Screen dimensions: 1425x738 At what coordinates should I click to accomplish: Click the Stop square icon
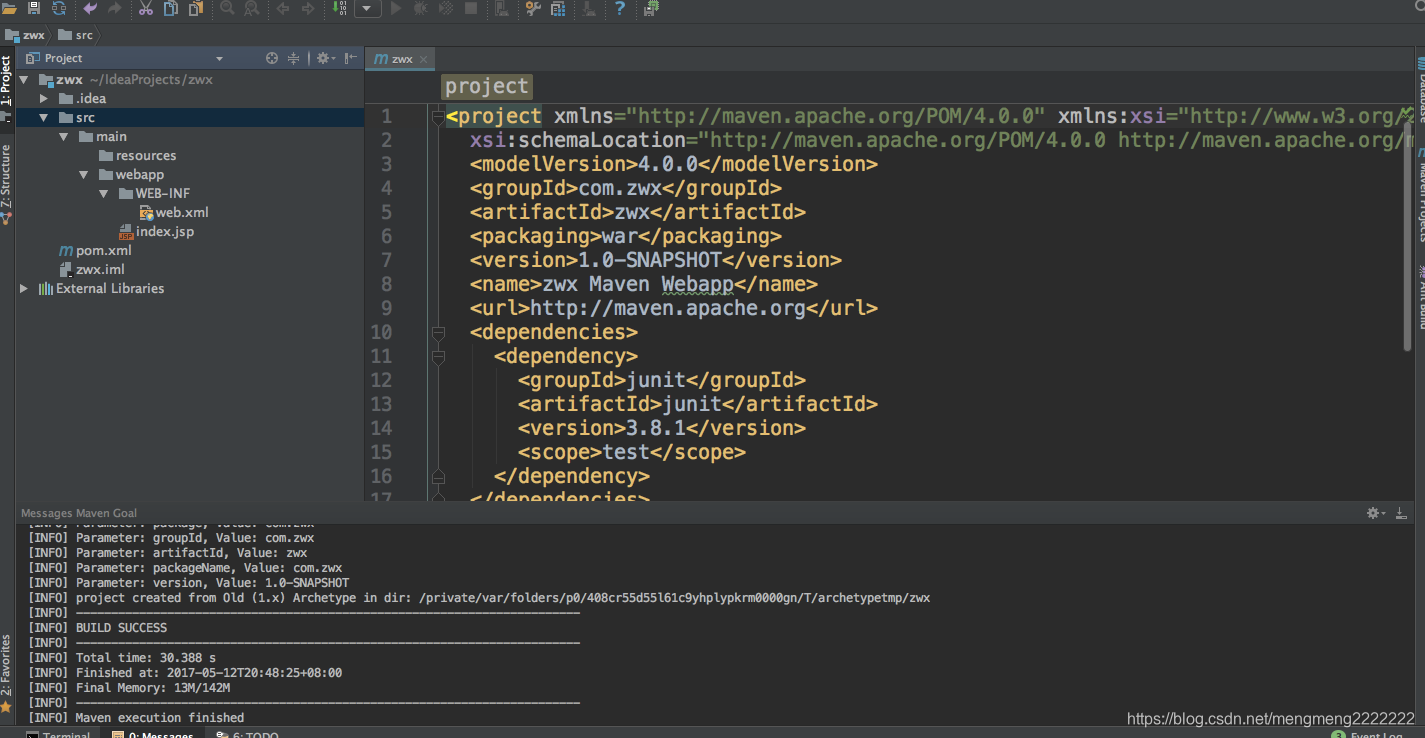[471, 8]
